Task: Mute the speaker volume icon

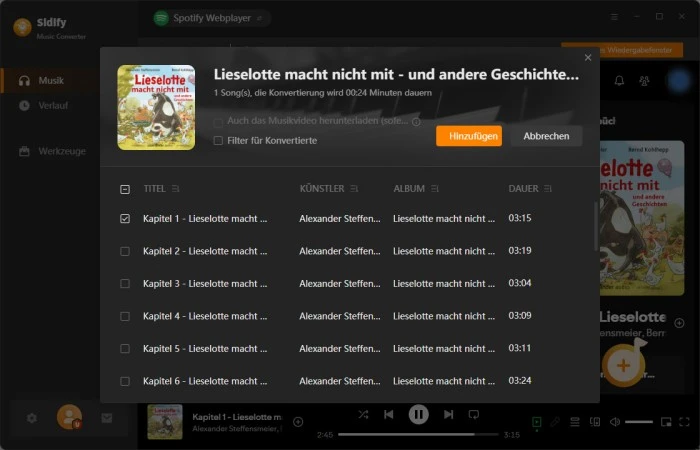Action: click(x=615, y=422)
